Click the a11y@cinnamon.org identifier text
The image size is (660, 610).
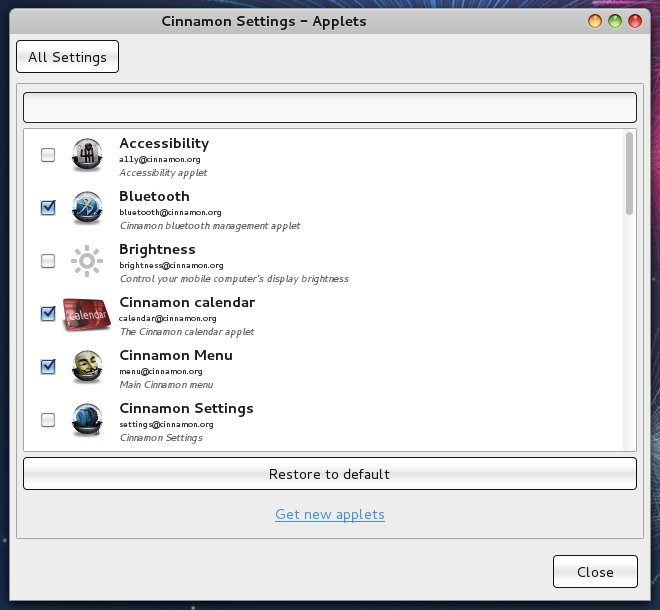click(160, 160)
